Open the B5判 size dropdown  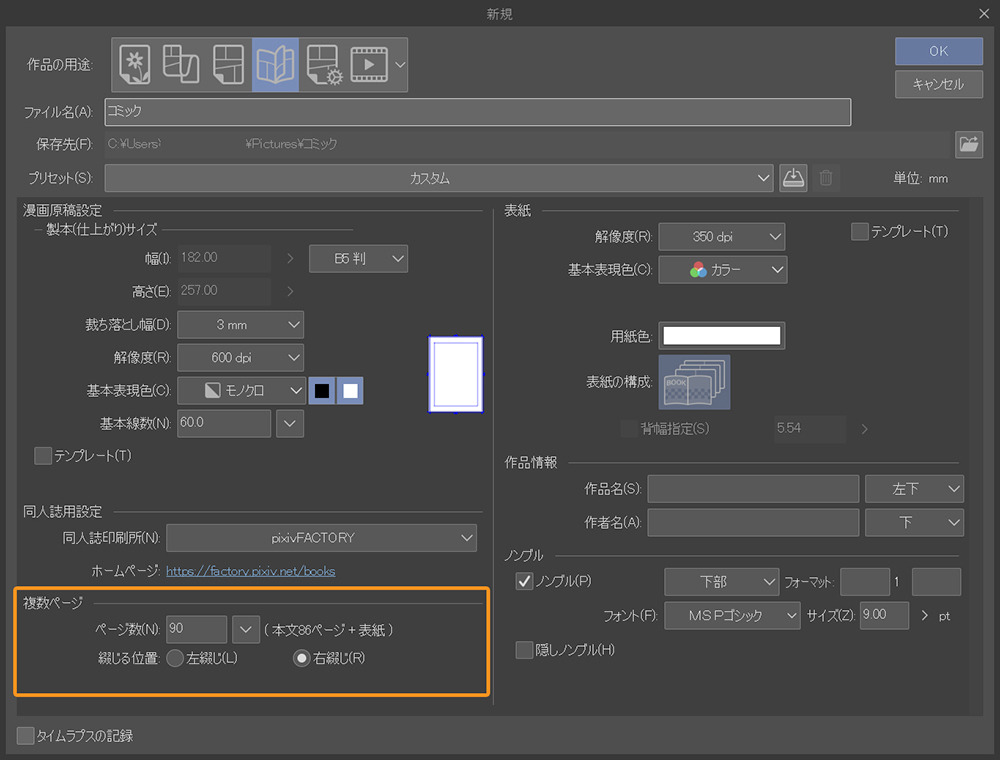click(x=358, y=259)
